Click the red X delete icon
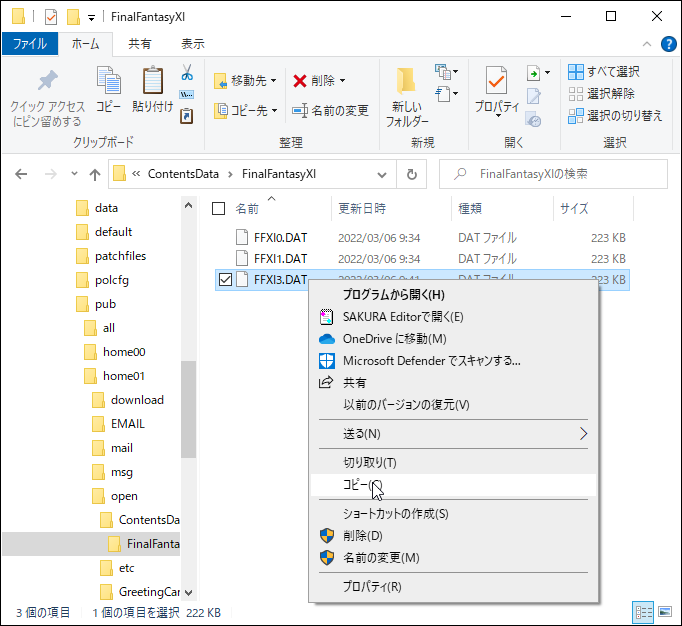This screenshot has height=626, width=682. [300, 81]
